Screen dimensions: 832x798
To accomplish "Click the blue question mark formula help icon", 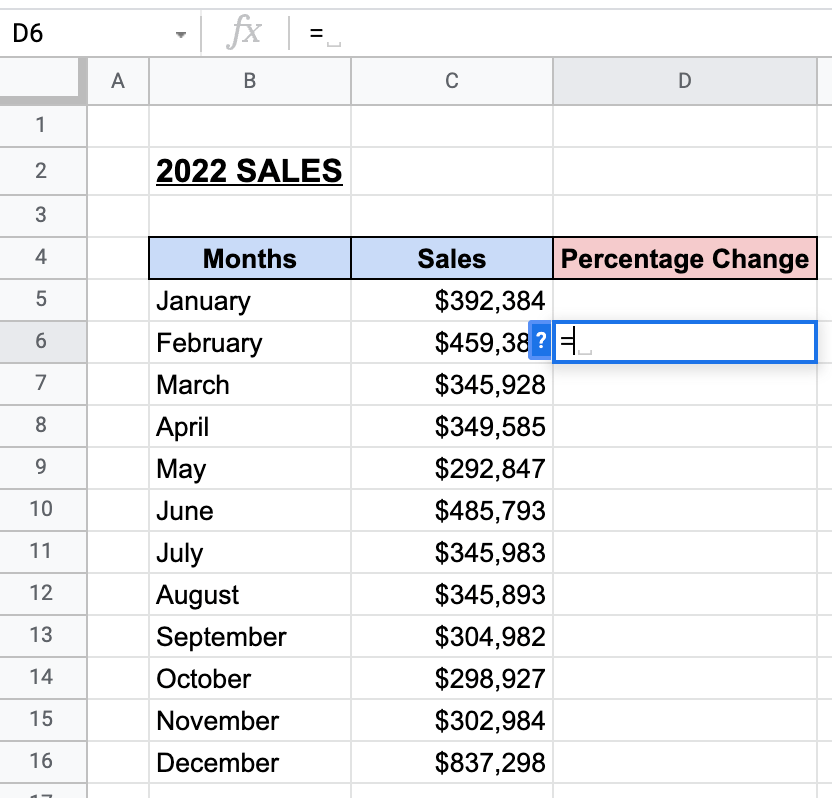I will [541, 342].
